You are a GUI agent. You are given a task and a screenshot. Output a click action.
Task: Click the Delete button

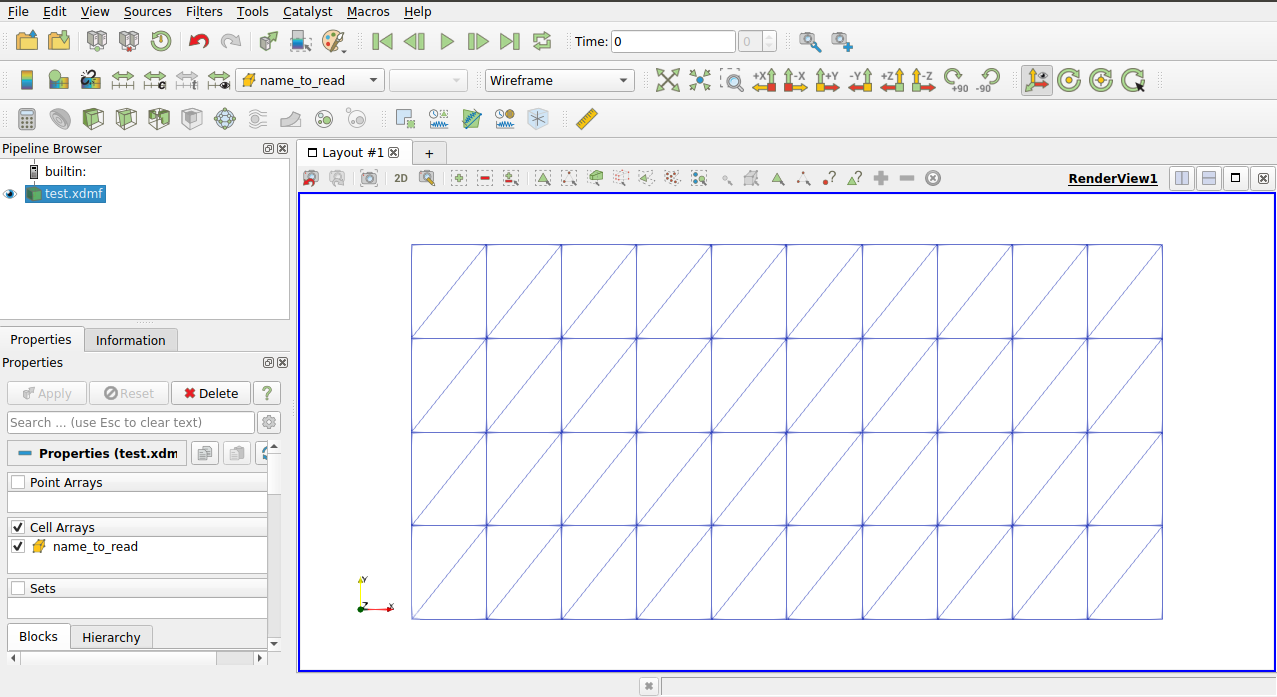pyautogui.click(x=210, y=393)
